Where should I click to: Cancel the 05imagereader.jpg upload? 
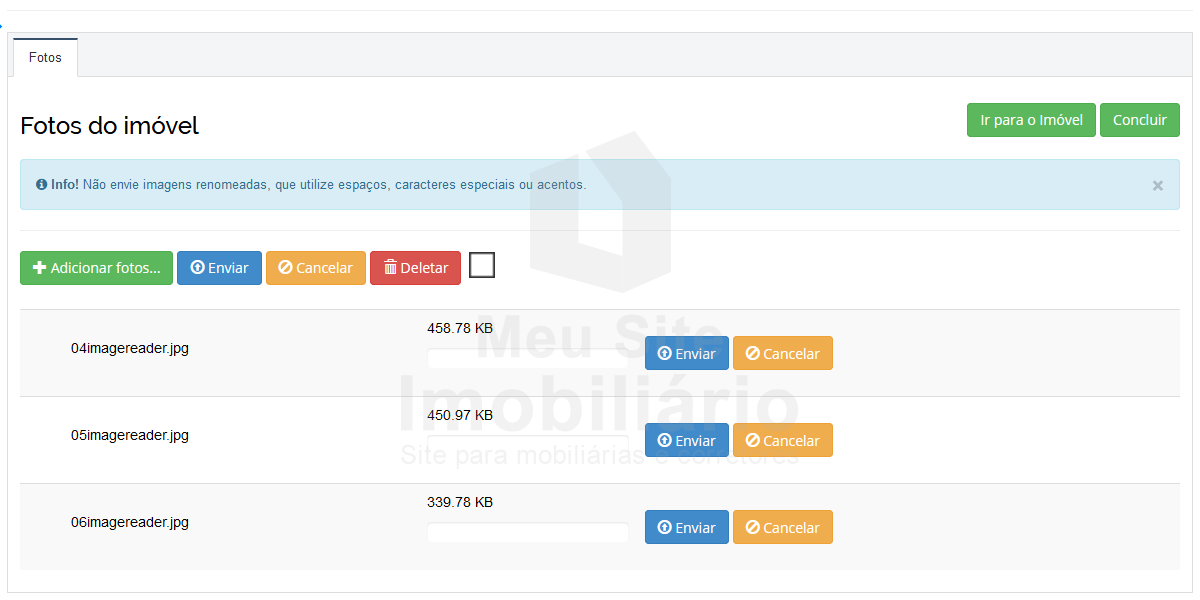pyautogui.click(x=782, y=440)
